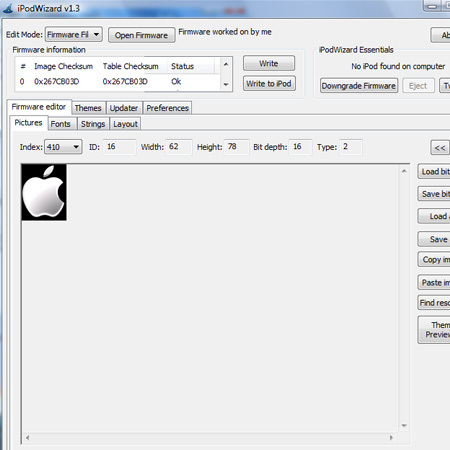This screenshot has height=450, width=450.
Task: Select the Strings sub-tab
Action: (x=93, y=124)
